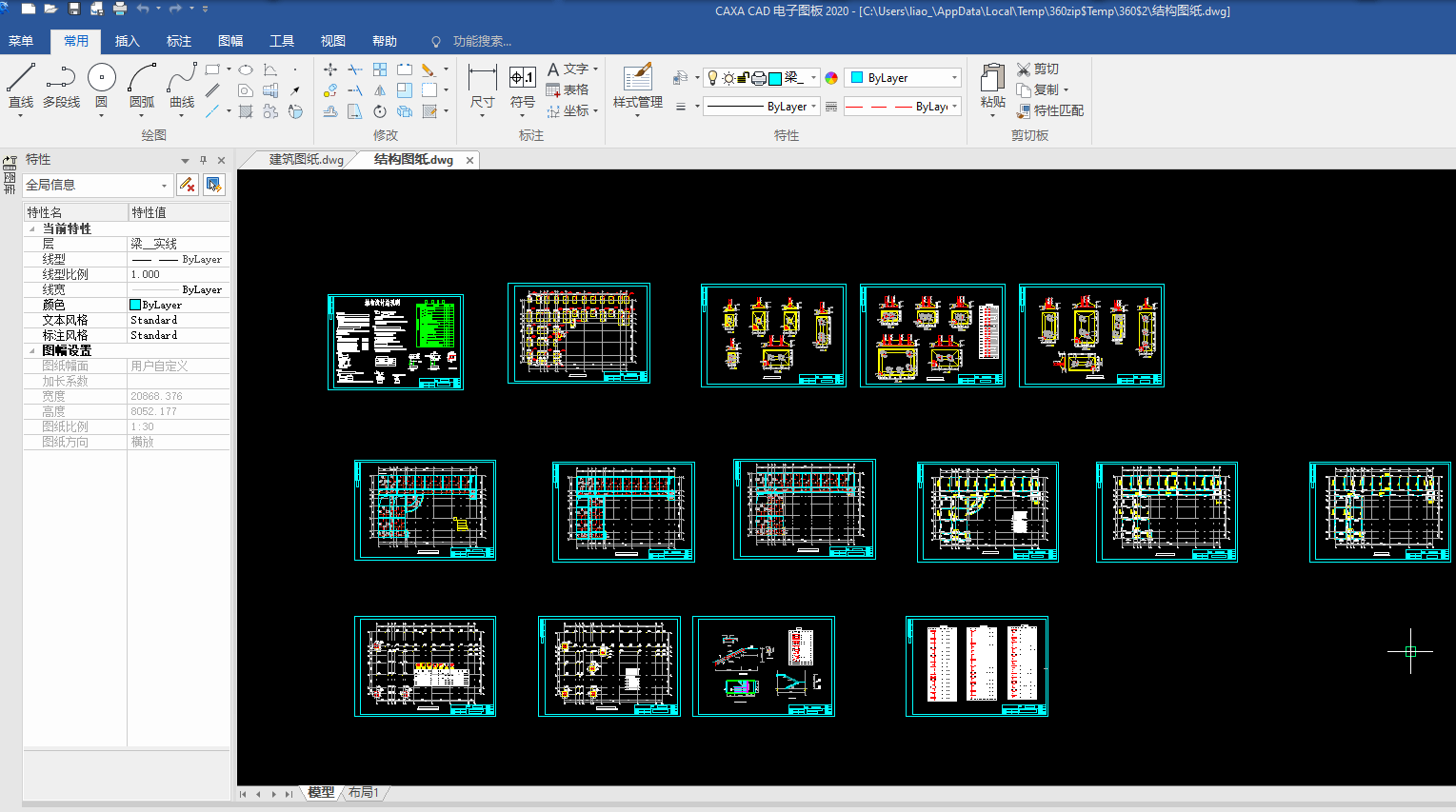Click the 线型比例 value 1.000 field
1456x812 pixels.
178,274
